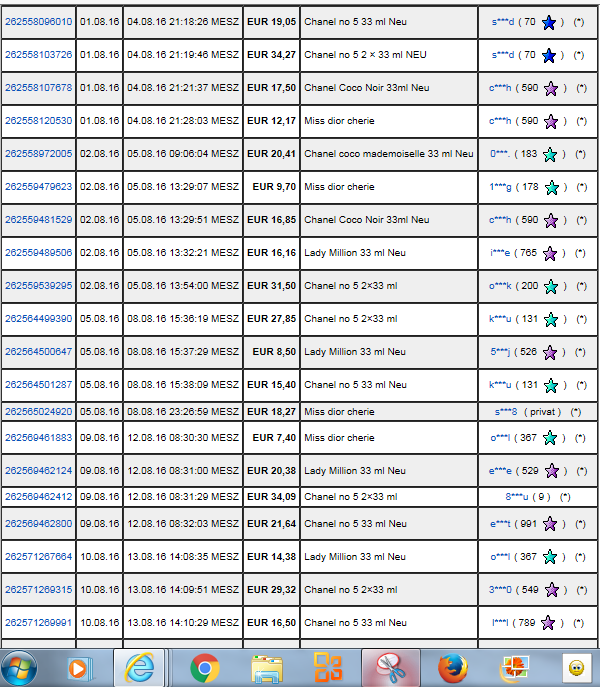Screen dimensions: 600x687
Task: View item 262569462412
Action: pos(39,497)
